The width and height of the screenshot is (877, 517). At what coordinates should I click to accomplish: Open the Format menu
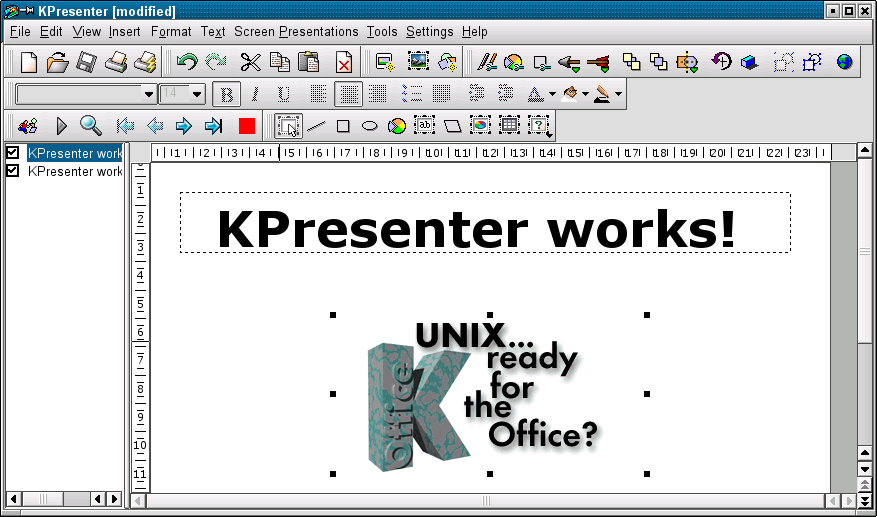coord(171,32)
